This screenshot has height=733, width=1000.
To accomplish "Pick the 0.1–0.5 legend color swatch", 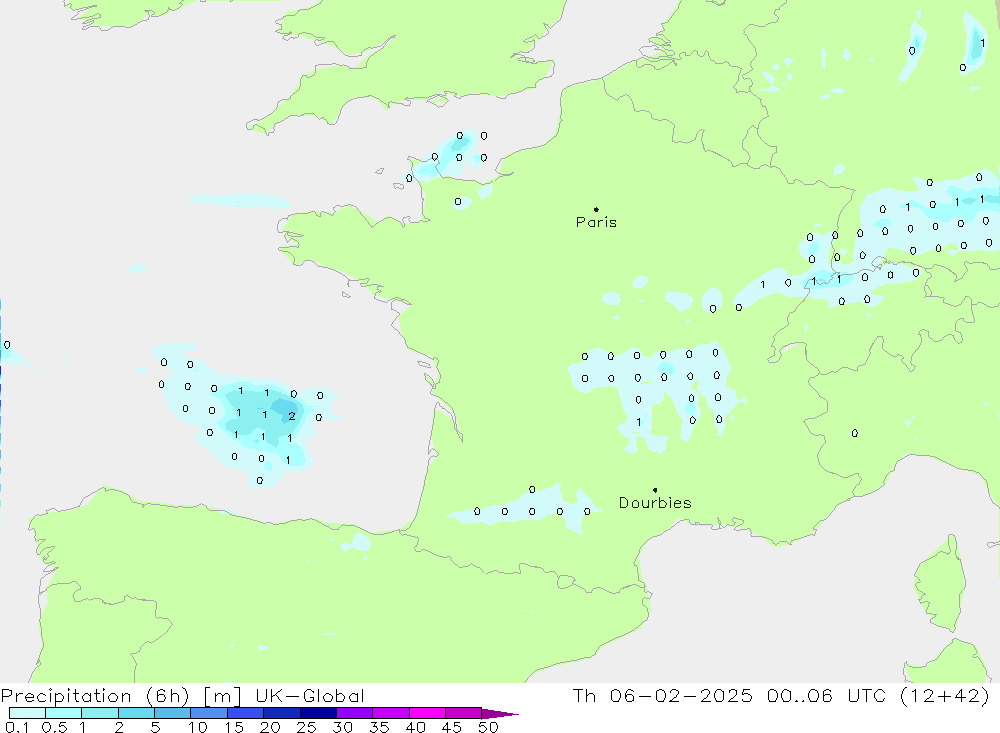I will click(x=27, y=713).
